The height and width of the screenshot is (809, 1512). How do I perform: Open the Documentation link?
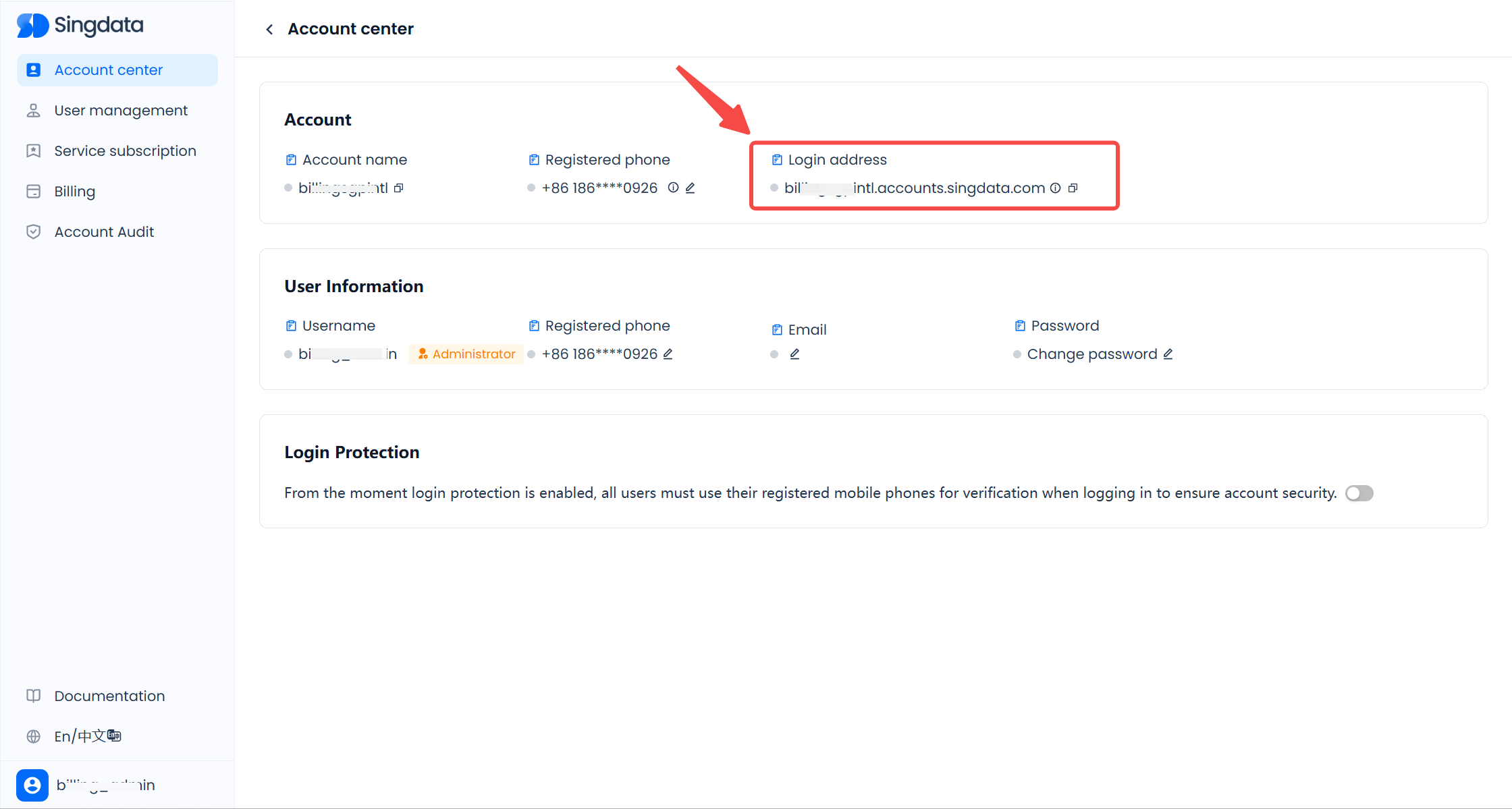[109, 696]
